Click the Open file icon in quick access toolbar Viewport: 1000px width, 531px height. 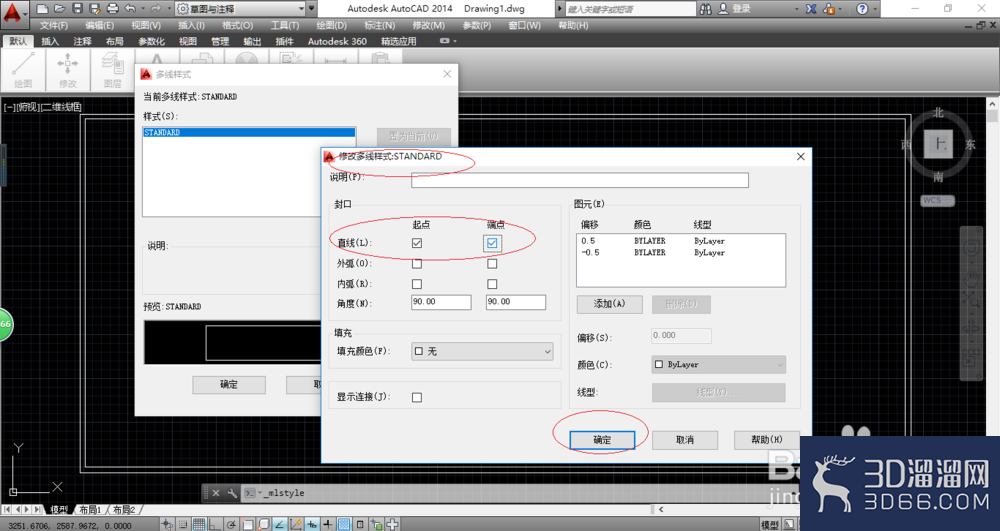pyautogui.click(x=59, y=9)
